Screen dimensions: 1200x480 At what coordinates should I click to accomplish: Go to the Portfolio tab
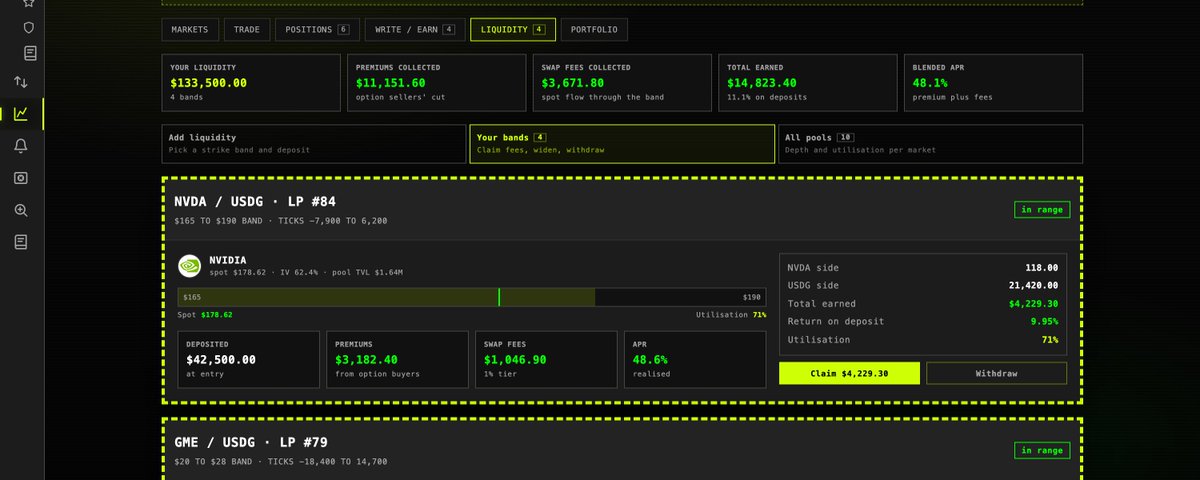[594, 30]
